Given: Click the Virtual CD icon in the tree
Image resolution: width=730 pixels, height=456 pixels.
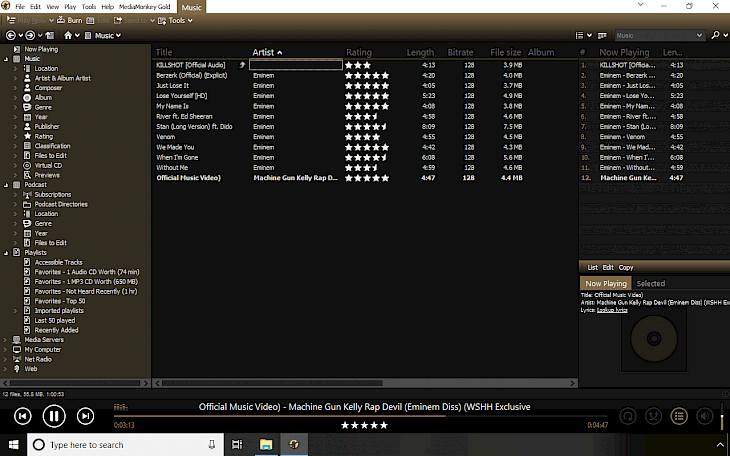Looking at the screenshot, I should (x=27, y=165).
